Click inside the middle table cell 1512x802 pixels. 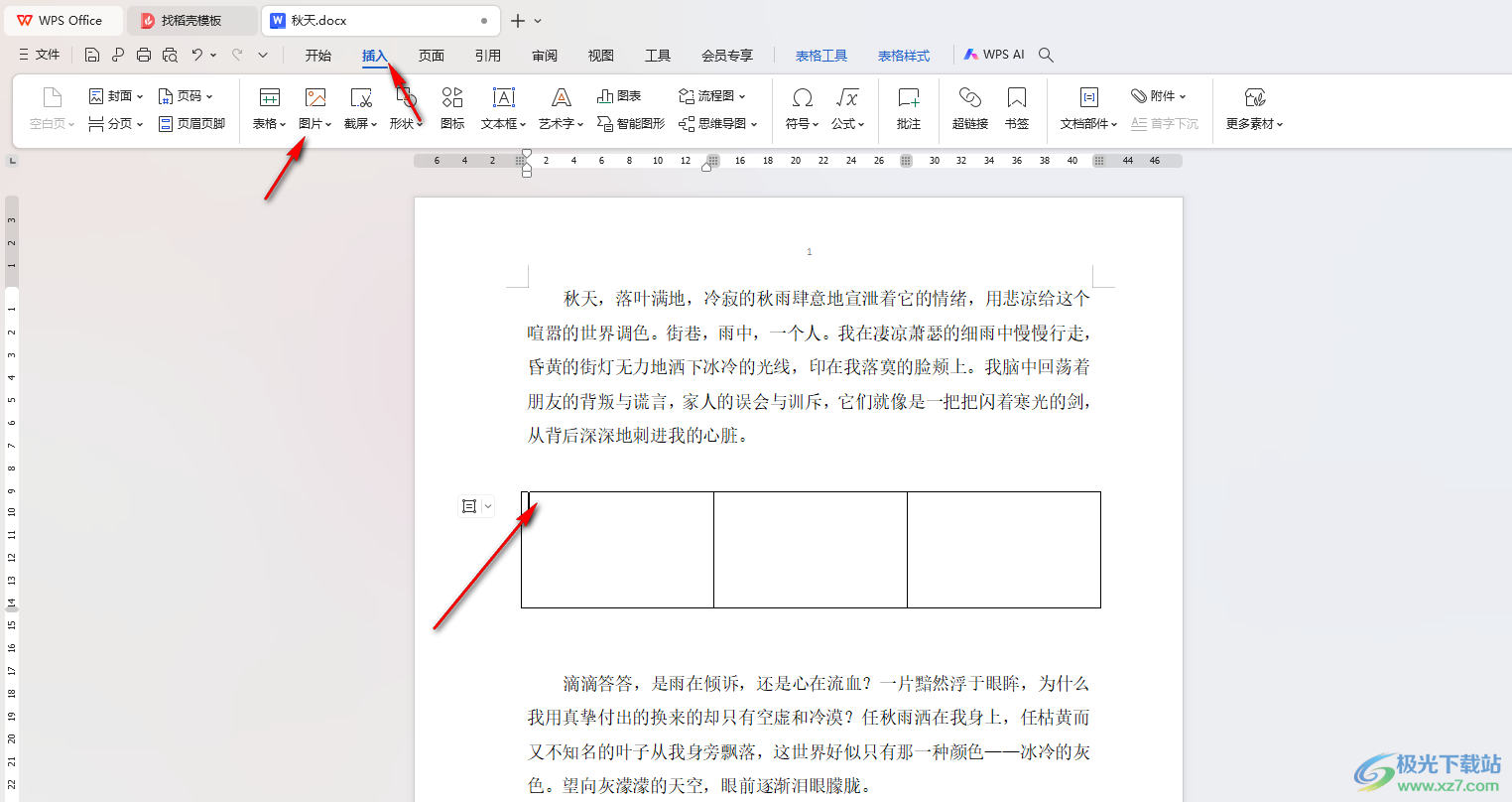[811, 549]
